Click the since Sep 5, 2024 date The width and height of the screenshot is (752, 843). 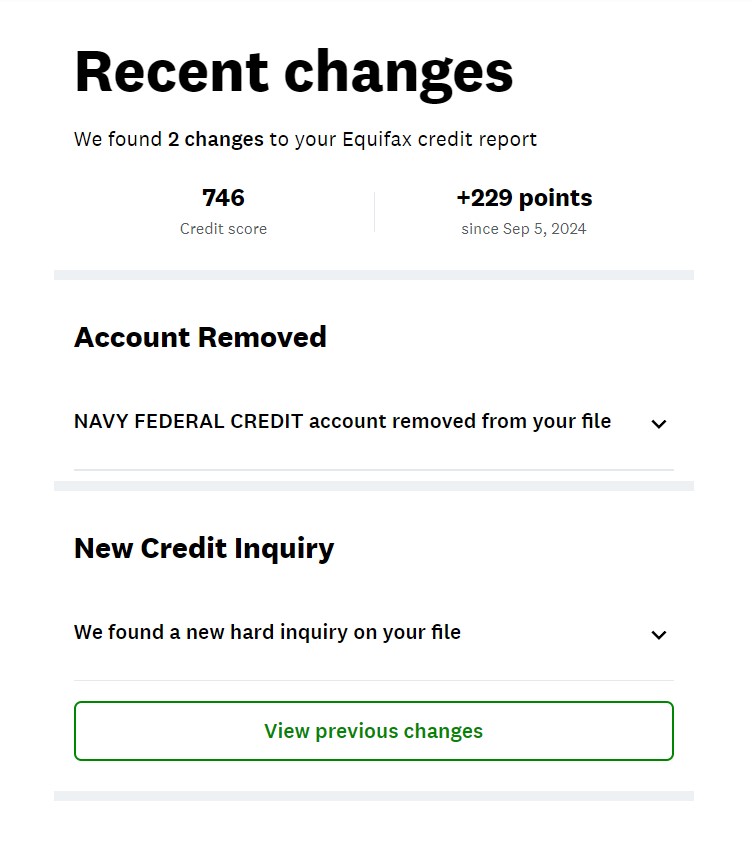[524, 229]
